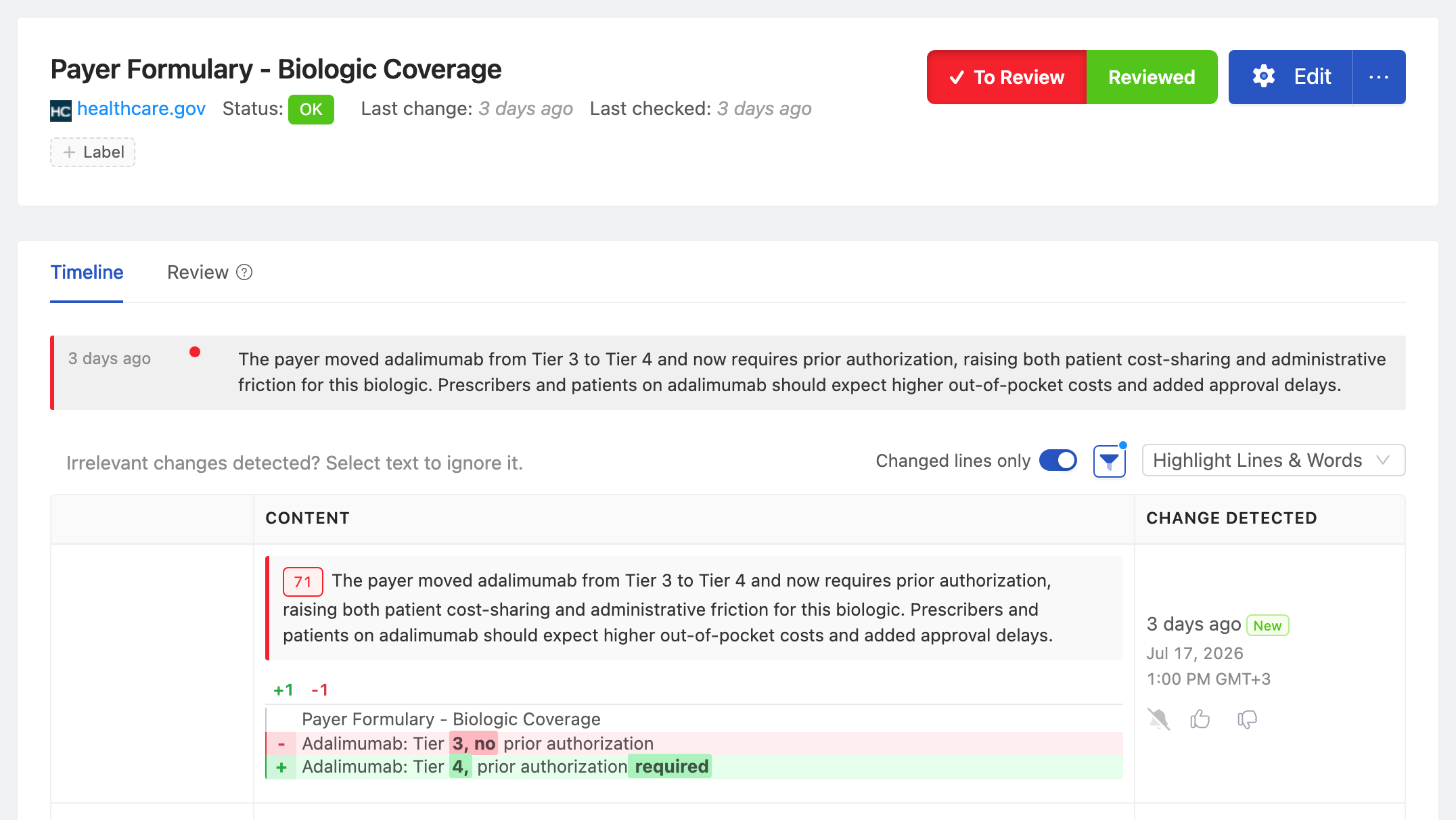Click the '+1' additions count
1456x820 pixels.
click(x=283, y=690)
